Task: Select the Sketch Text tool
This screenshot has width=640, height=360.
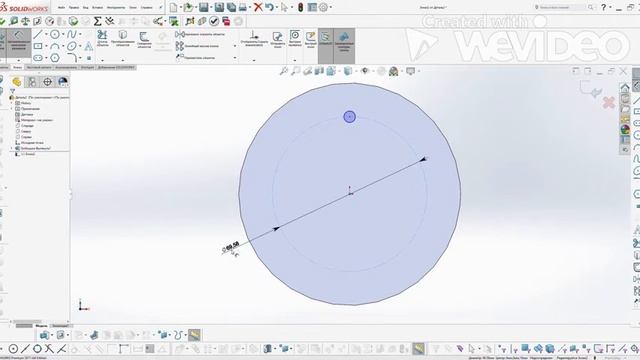Action: [x=89, y=46]
